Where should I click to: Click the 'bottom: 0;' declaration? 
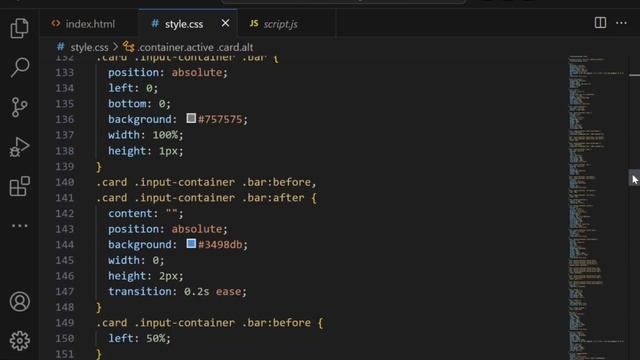[x=139, y=104]
